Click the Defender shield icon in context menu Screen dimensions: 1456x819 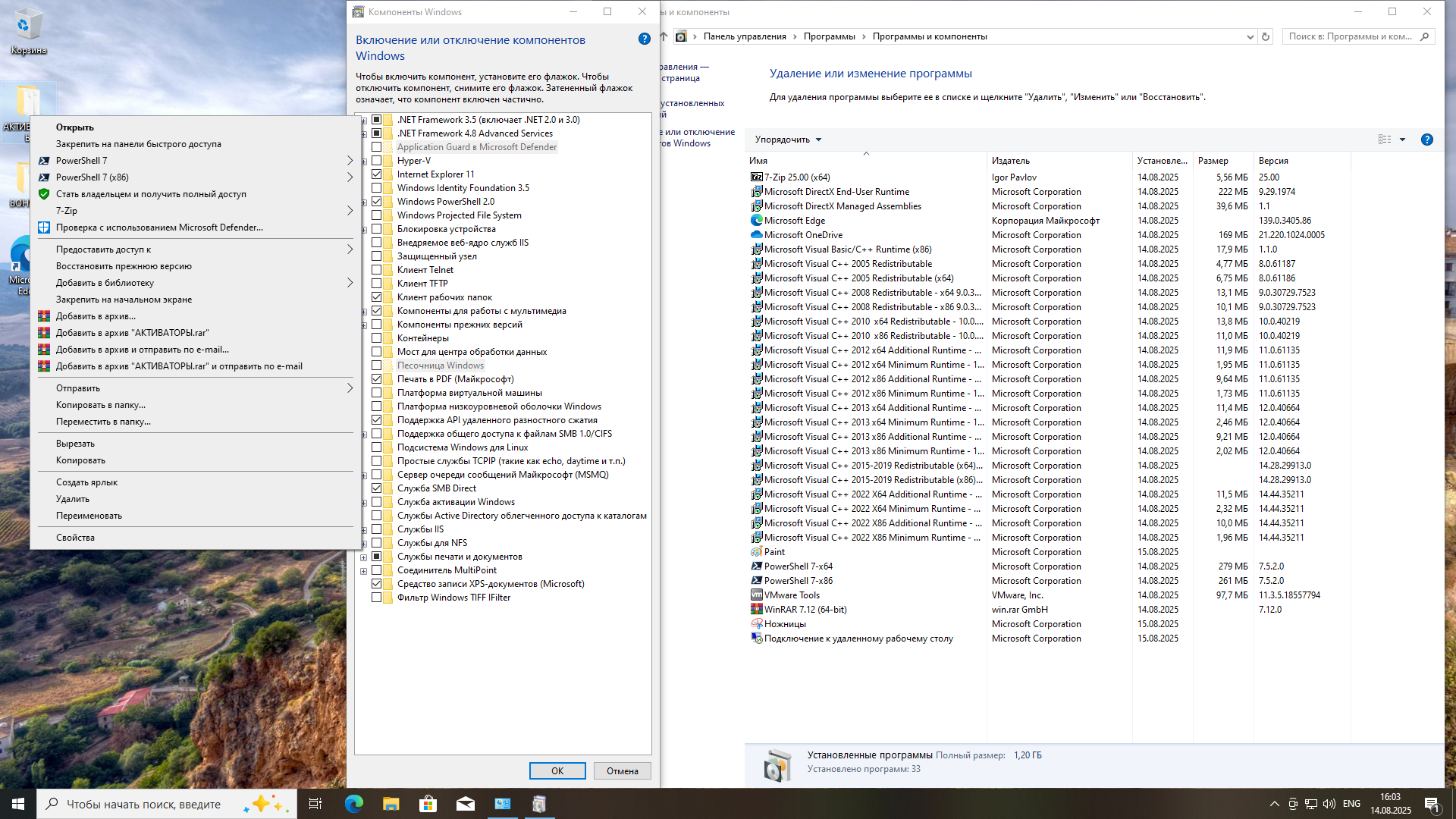pyautogui.click(x=44, y=227)
